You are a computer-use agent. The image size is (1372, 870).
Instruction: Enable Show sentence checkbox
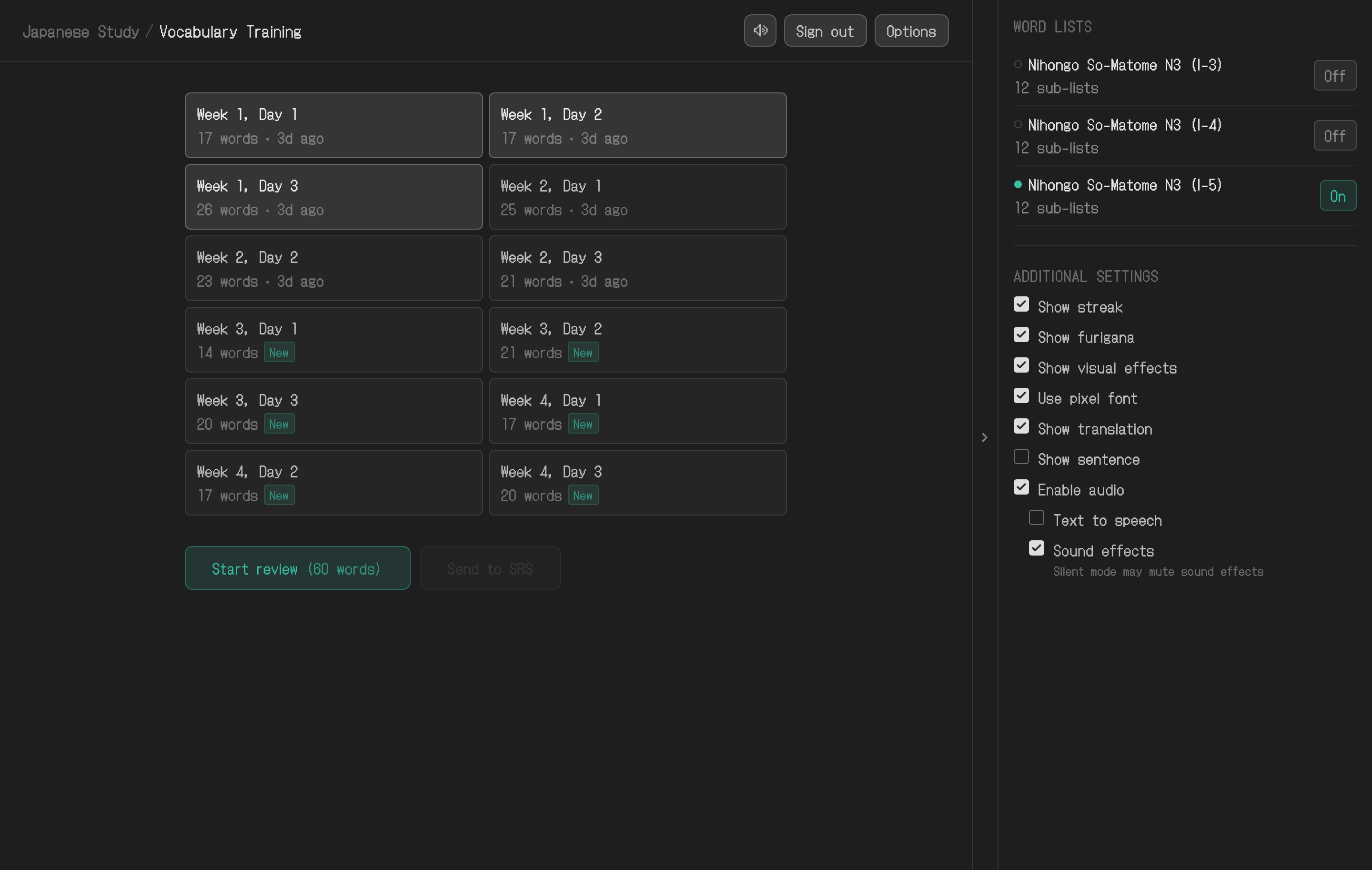[x=1021, y=457]
